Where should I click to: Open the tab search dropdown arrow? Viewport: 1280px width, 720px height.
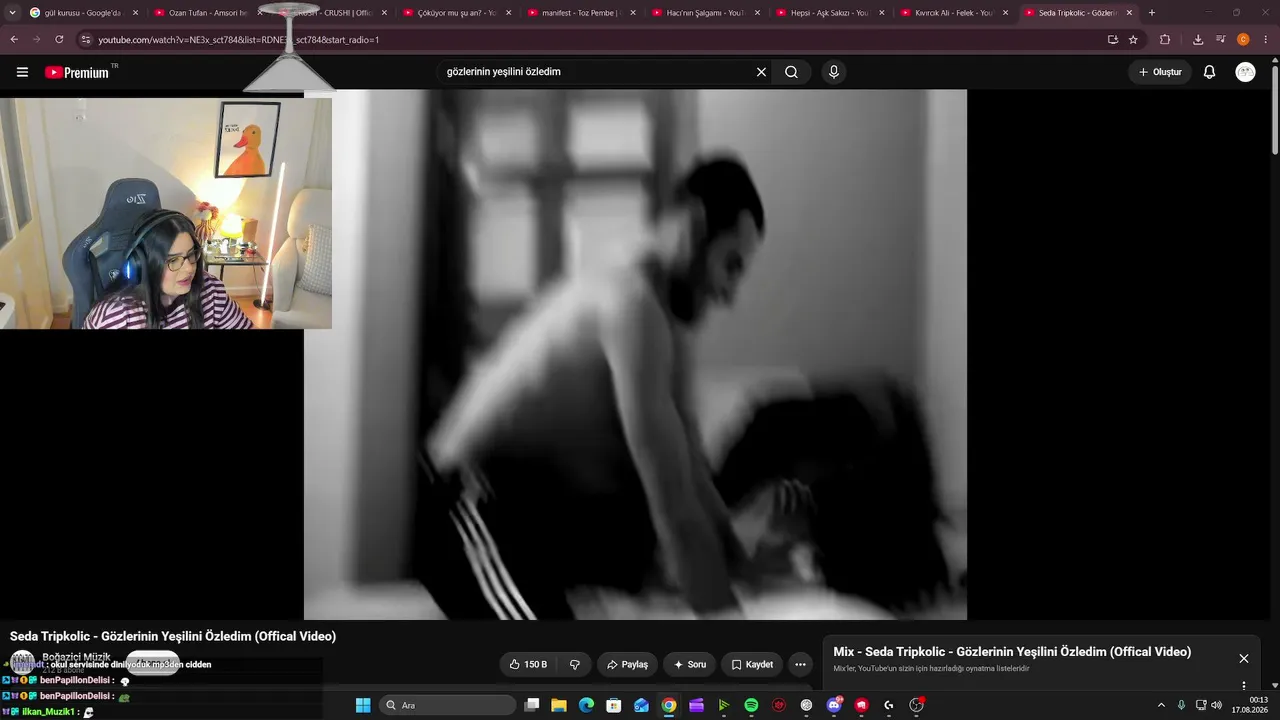tap(12, 13)
